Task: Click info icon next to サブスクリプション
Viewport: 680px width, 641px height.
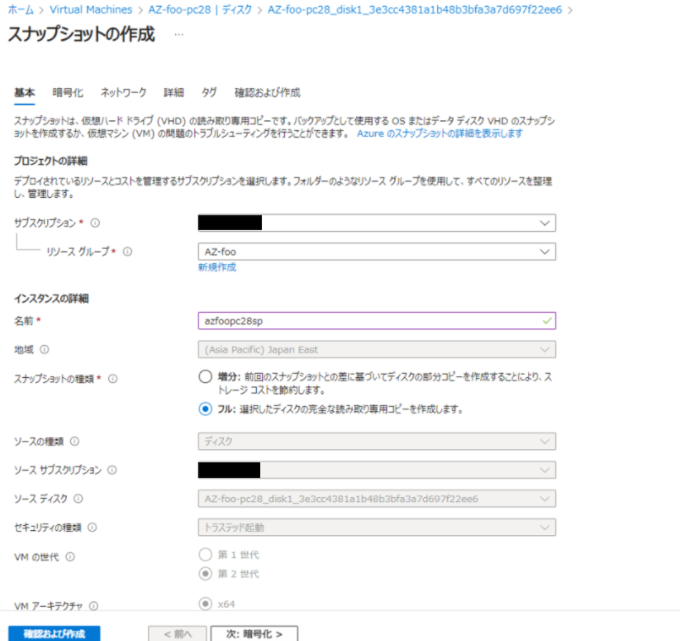Action: point(95,223)
